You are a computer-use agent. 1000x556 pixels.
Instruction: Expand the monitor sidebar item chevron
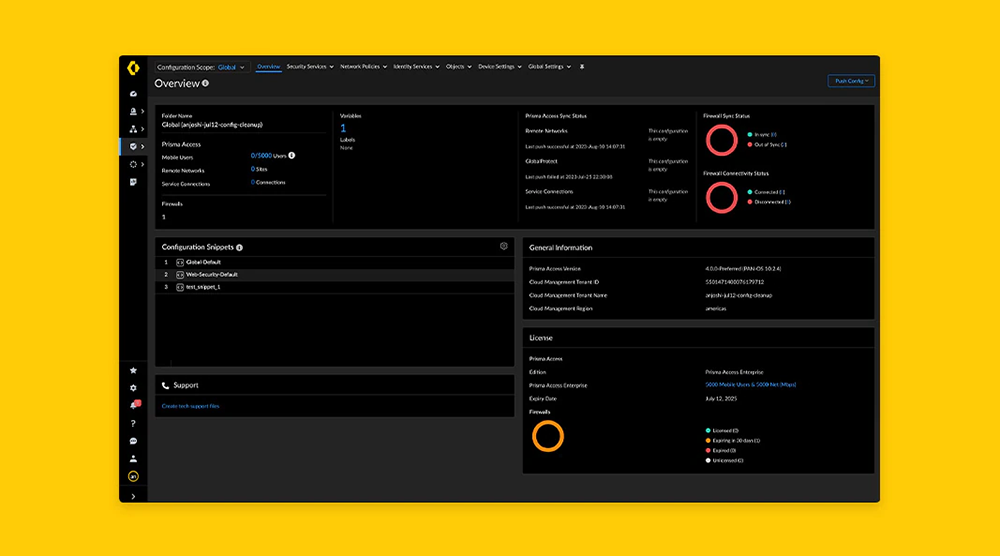tap(142, 111)
